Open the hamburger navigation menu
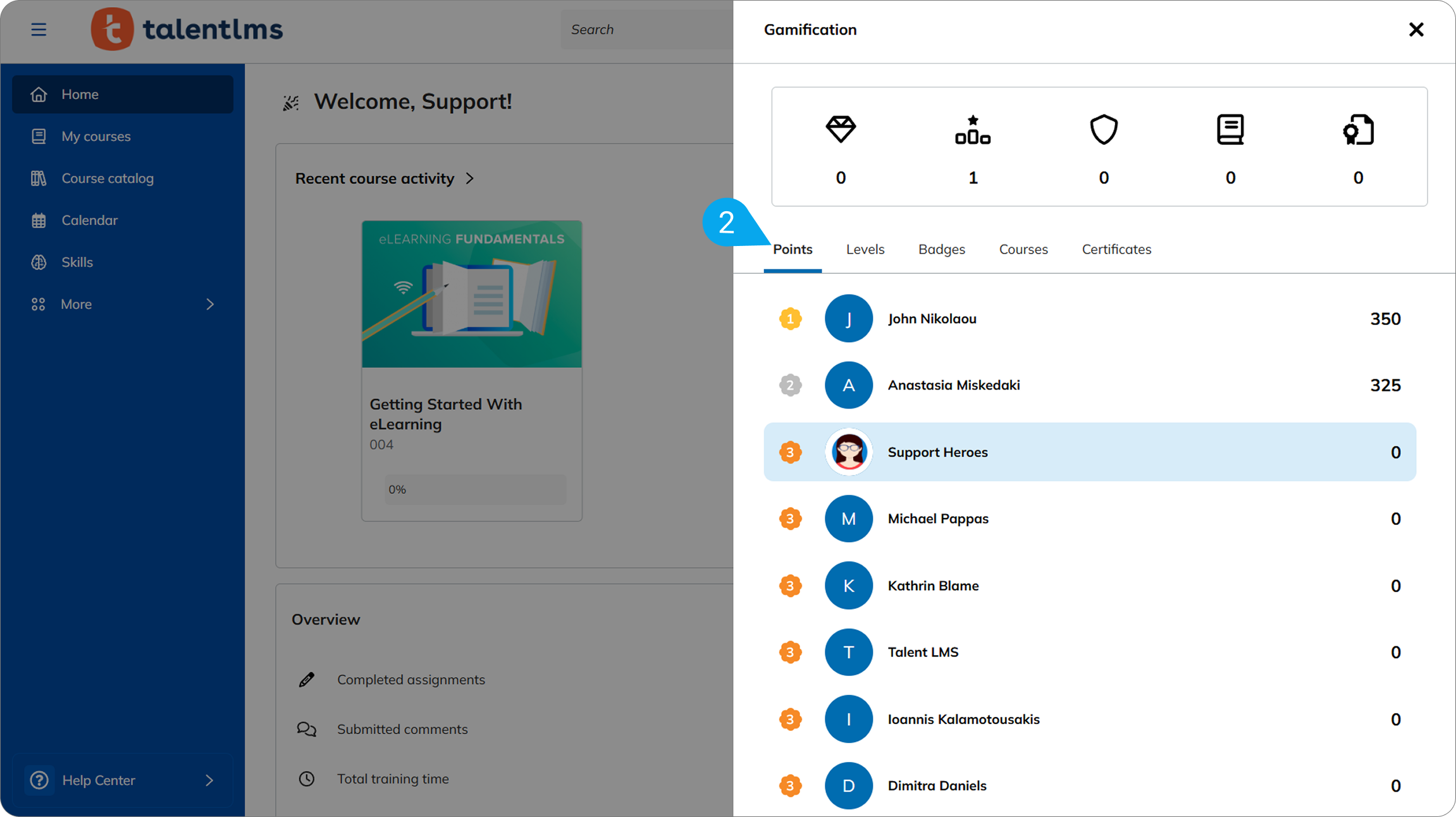 pos(39,29)
